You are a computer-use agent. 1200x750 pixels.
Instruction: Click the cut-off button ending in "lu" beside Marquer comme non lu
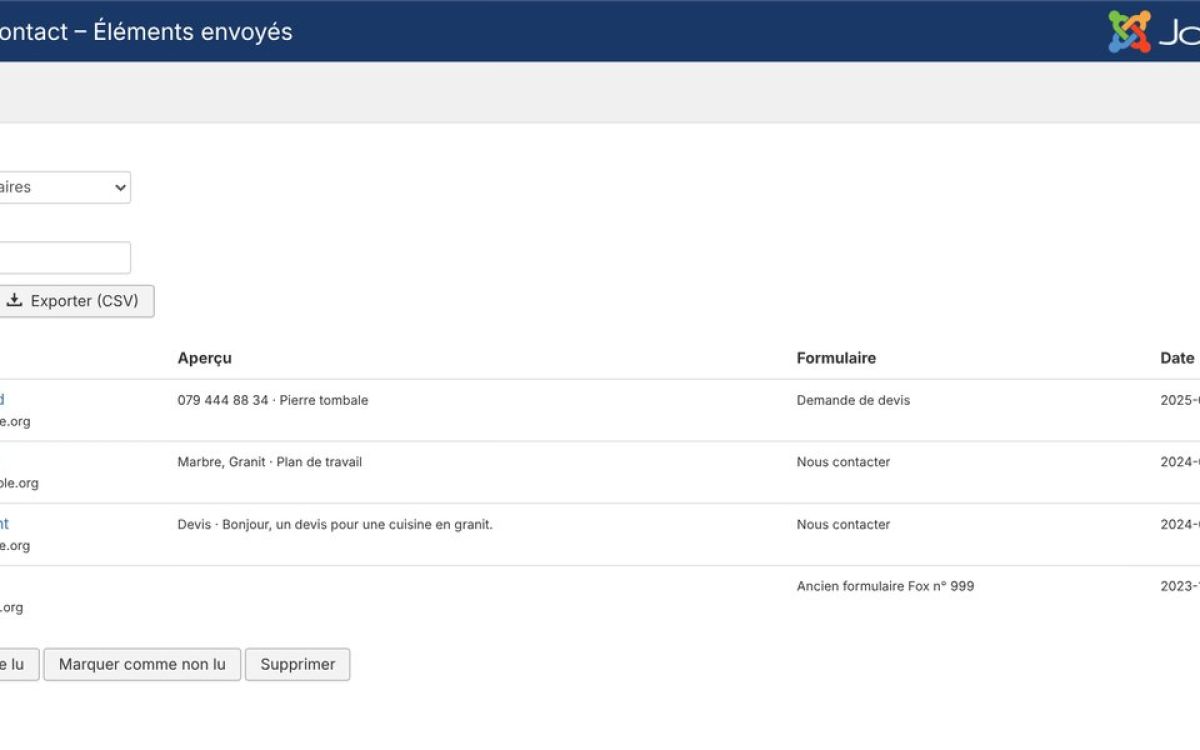[x=19, y=664]
